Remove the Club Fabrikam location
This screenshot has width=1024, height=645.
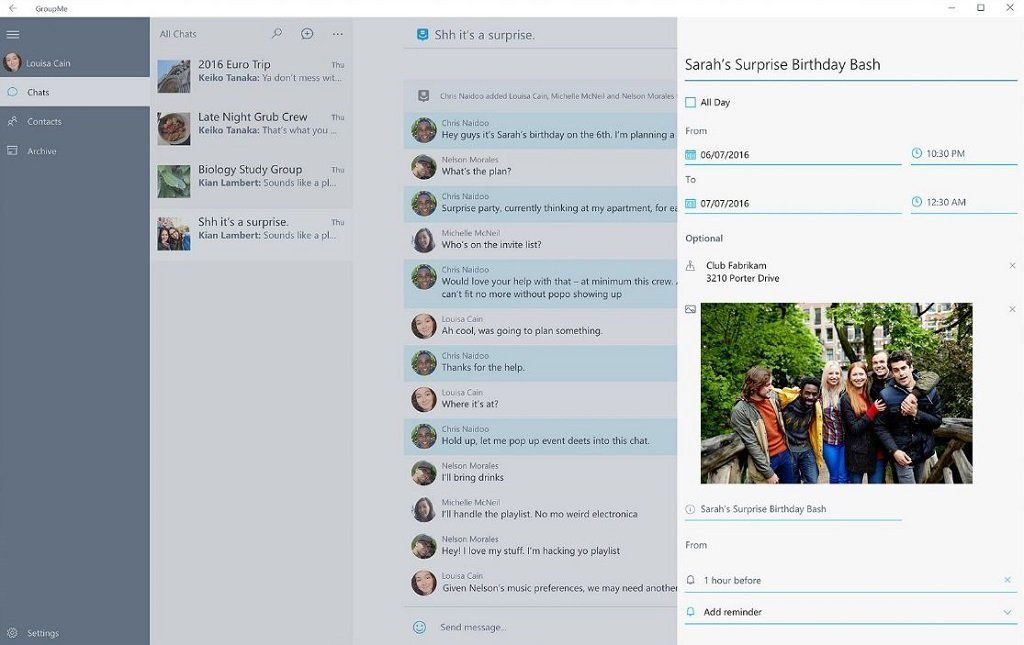(x=1013, y=266)
